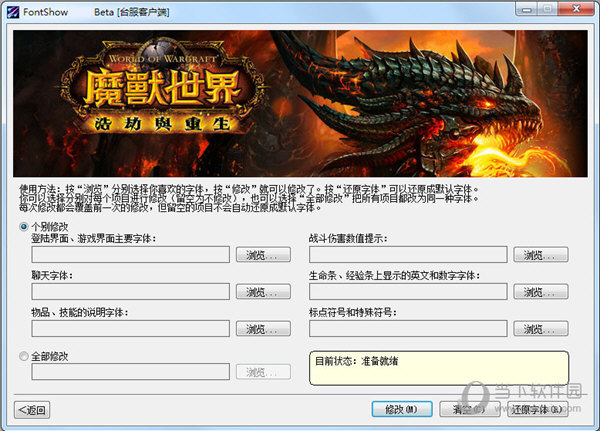The image size is (600, 431).
Task: Select the 个别修改 radio button
Action: click(x=24, y=227)
